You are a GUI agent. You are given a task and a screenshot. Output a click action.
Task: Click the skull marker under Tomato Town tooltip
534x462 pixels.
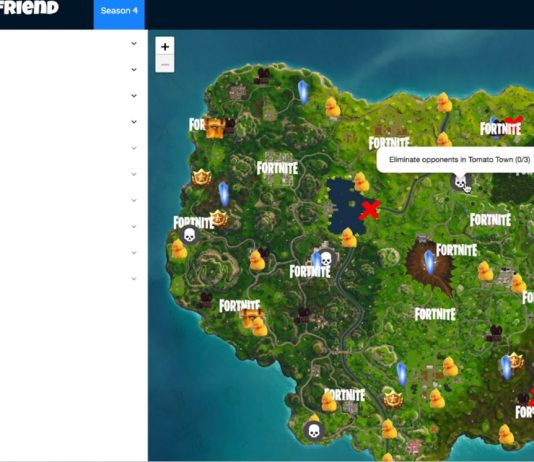[x=460, y=182]
